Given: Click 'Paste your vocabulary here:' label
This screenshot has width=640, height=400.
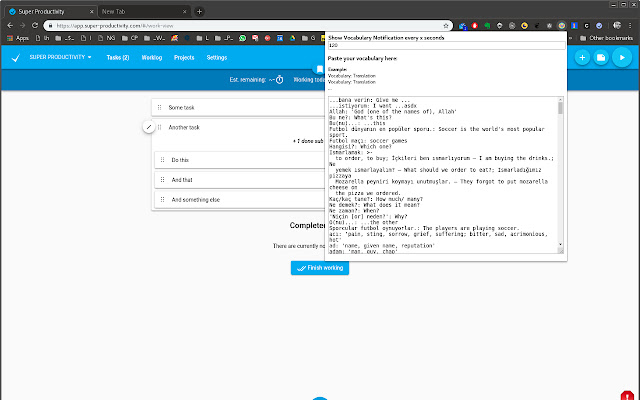Looking at the screenshot, I should click(x=362, y=58).
